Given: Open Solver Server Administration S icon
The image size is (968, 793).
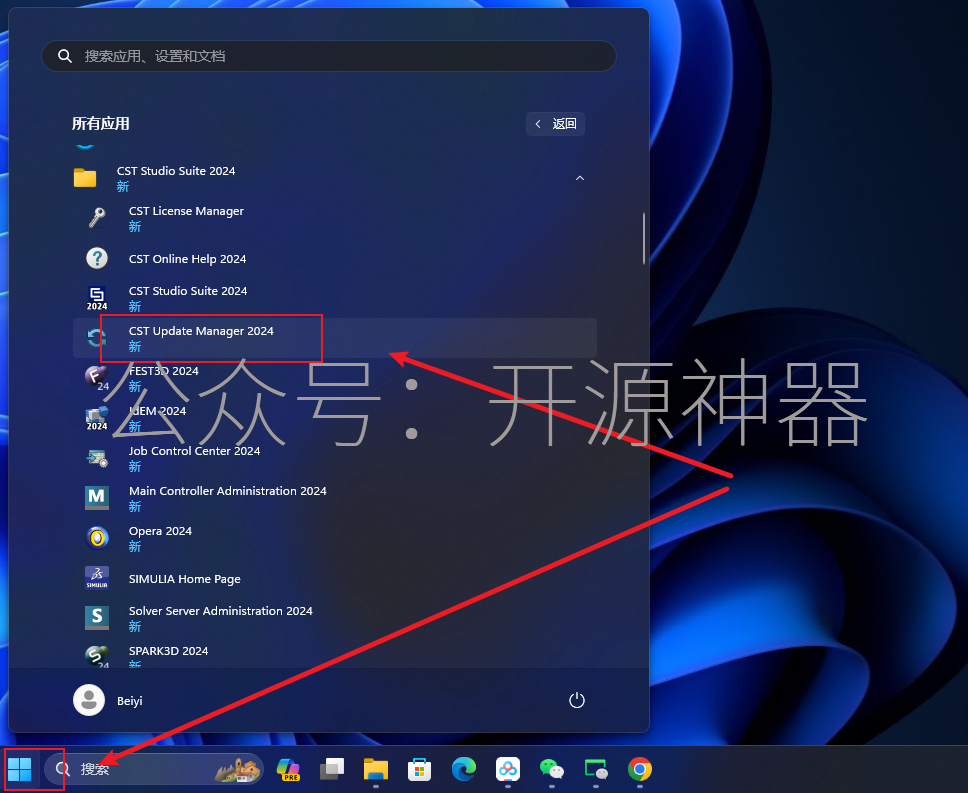Looking at the screenshot, I should 97,618.
